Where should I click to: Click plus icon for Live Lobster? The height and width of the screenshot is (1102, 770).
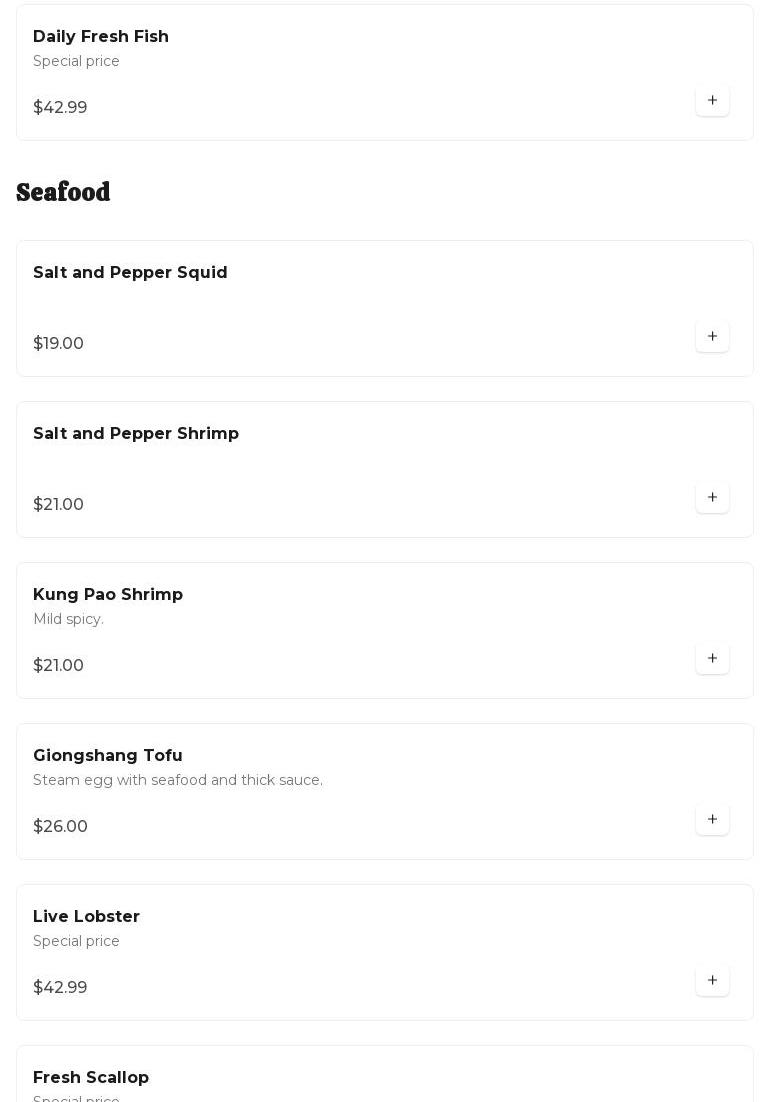(x=712, y=981)
